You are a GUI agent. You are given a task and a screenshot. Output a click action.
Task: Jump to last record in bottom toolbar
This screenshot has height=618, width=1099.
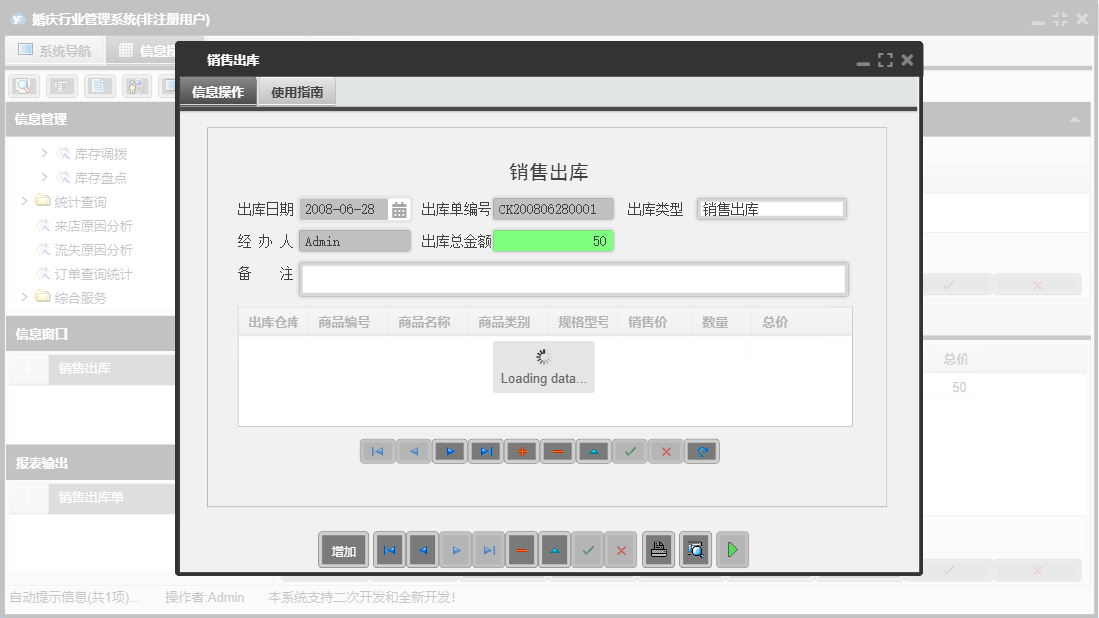[489, 550]
